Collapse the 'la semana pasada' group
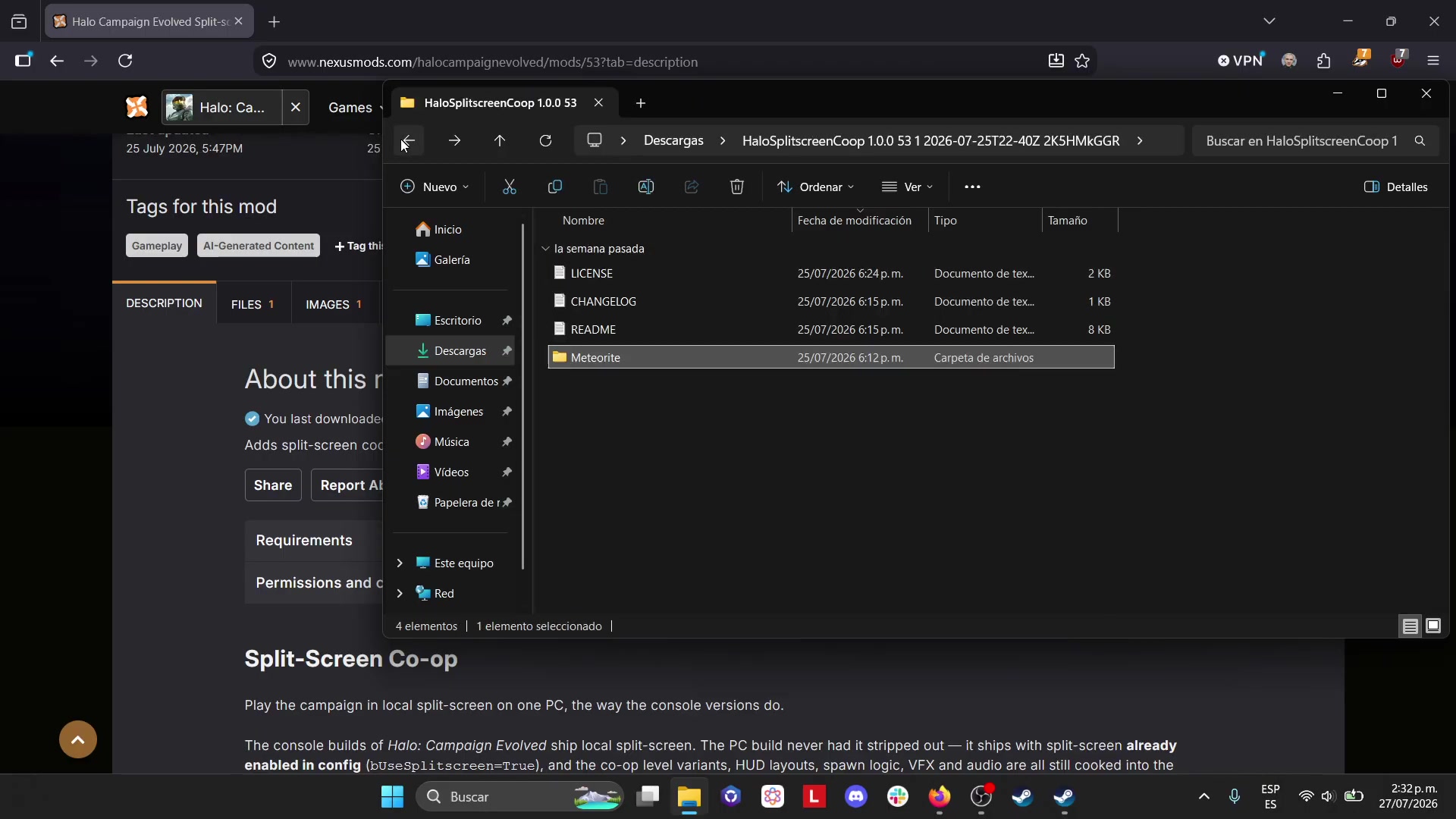 coord(545,249)
